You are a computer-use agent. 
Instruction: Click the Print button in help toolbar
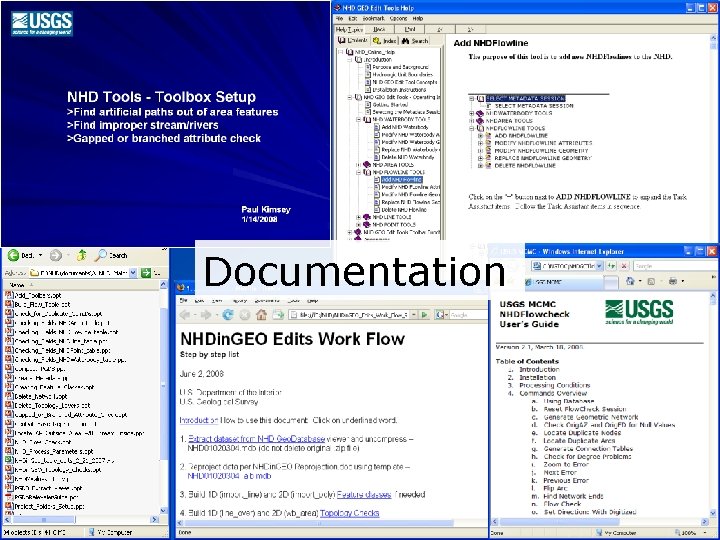tap(410, 29)
